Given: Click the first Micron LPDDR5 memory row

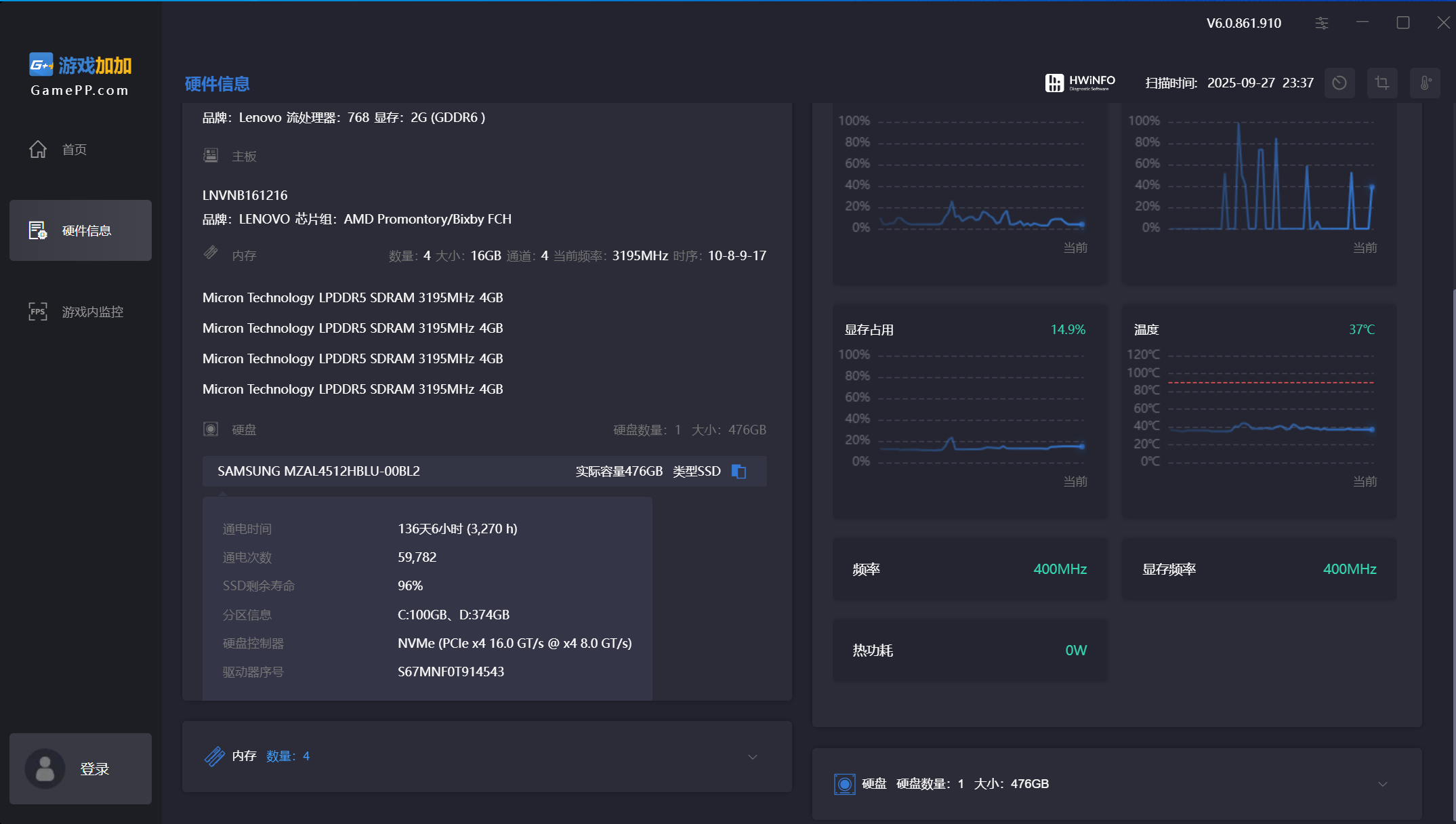Looking at the screenshot, I should 352,297.
